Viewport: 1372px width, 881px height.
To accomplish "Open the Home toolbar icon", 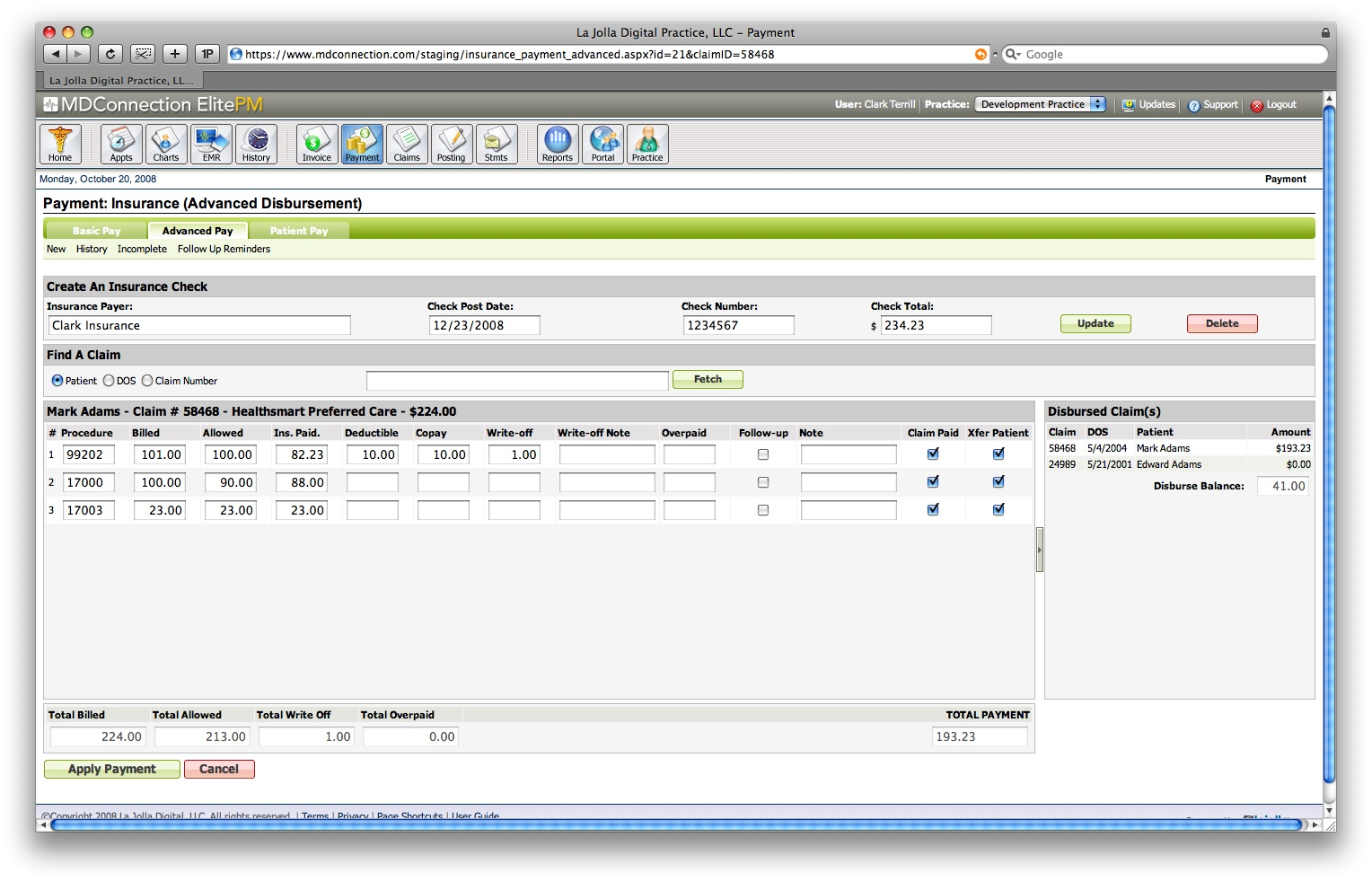I will coord(60,144).
